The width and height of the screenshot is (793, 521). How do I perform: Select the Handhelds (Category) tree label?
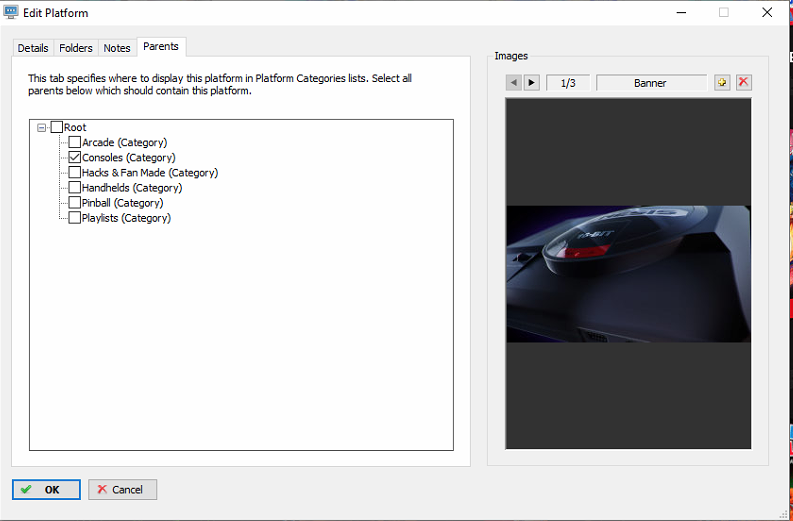click(132, 188)
